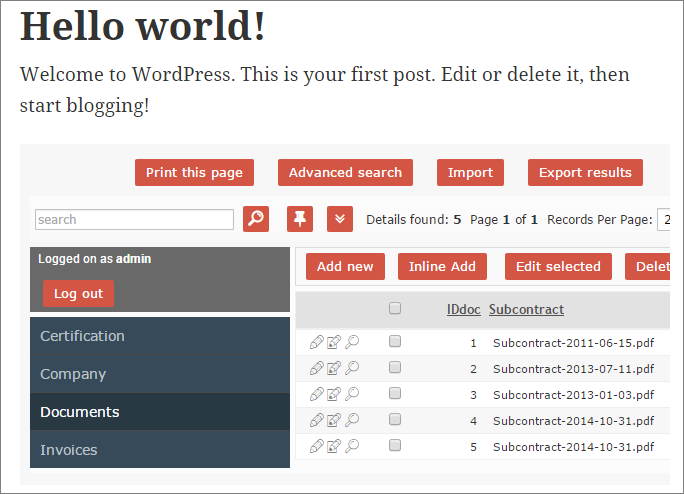
Task: Click the partially visible Delete button
Action: point(648,266)
